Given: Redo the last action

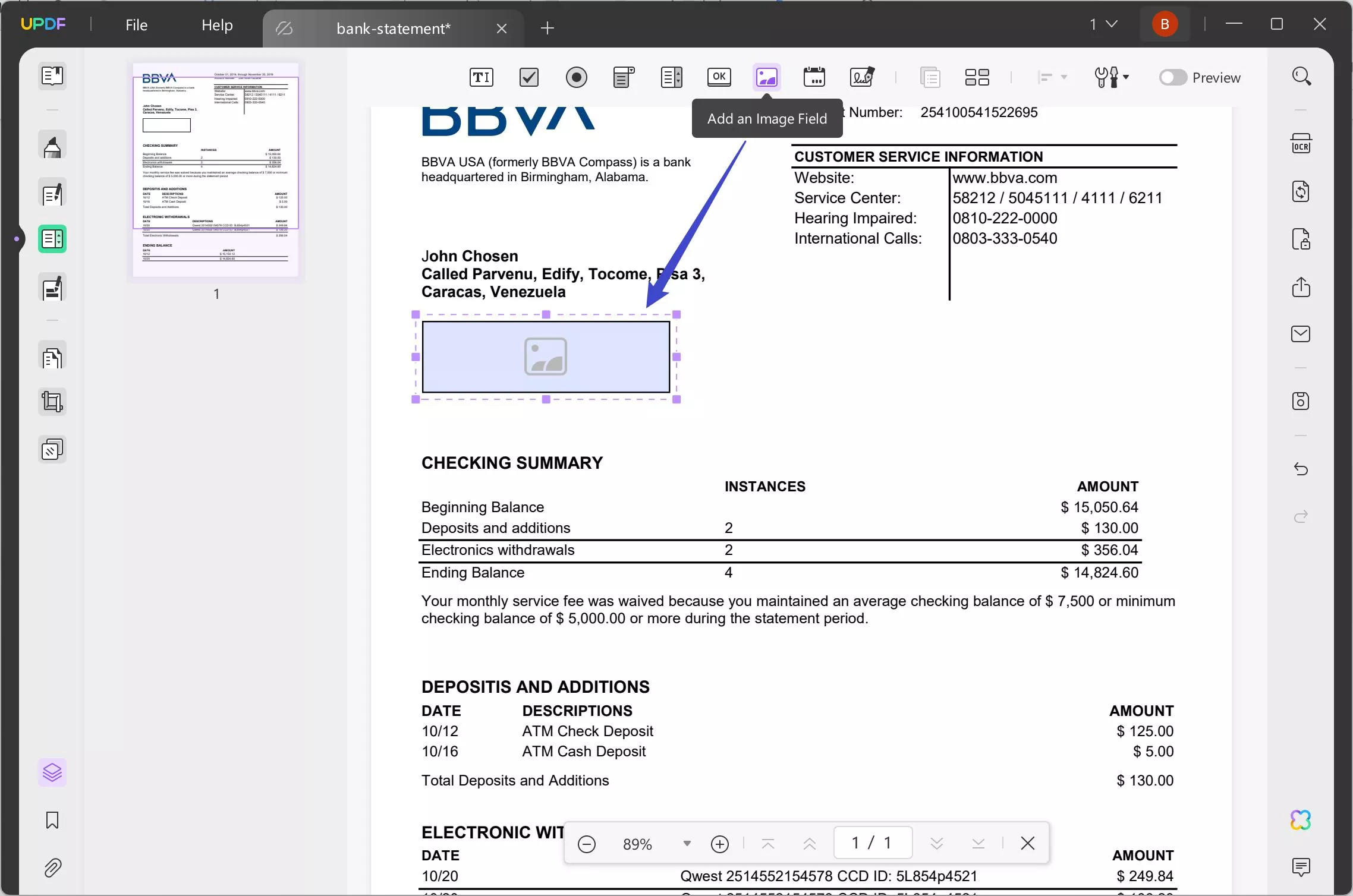Looking at the screenshot, I should 1301,516.
